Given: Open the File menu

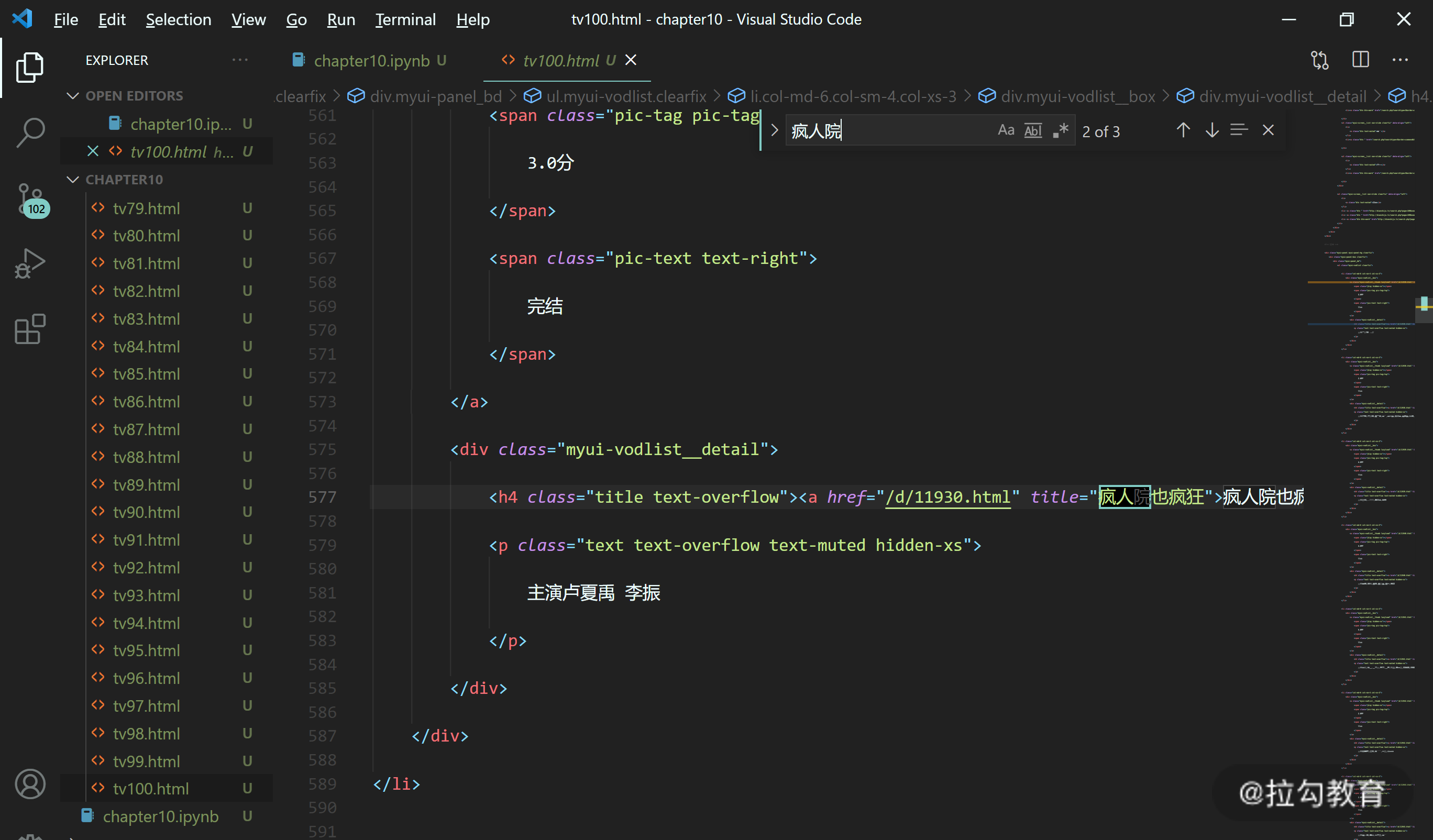Looking at the screenshot, I should [x=66, y=19].
